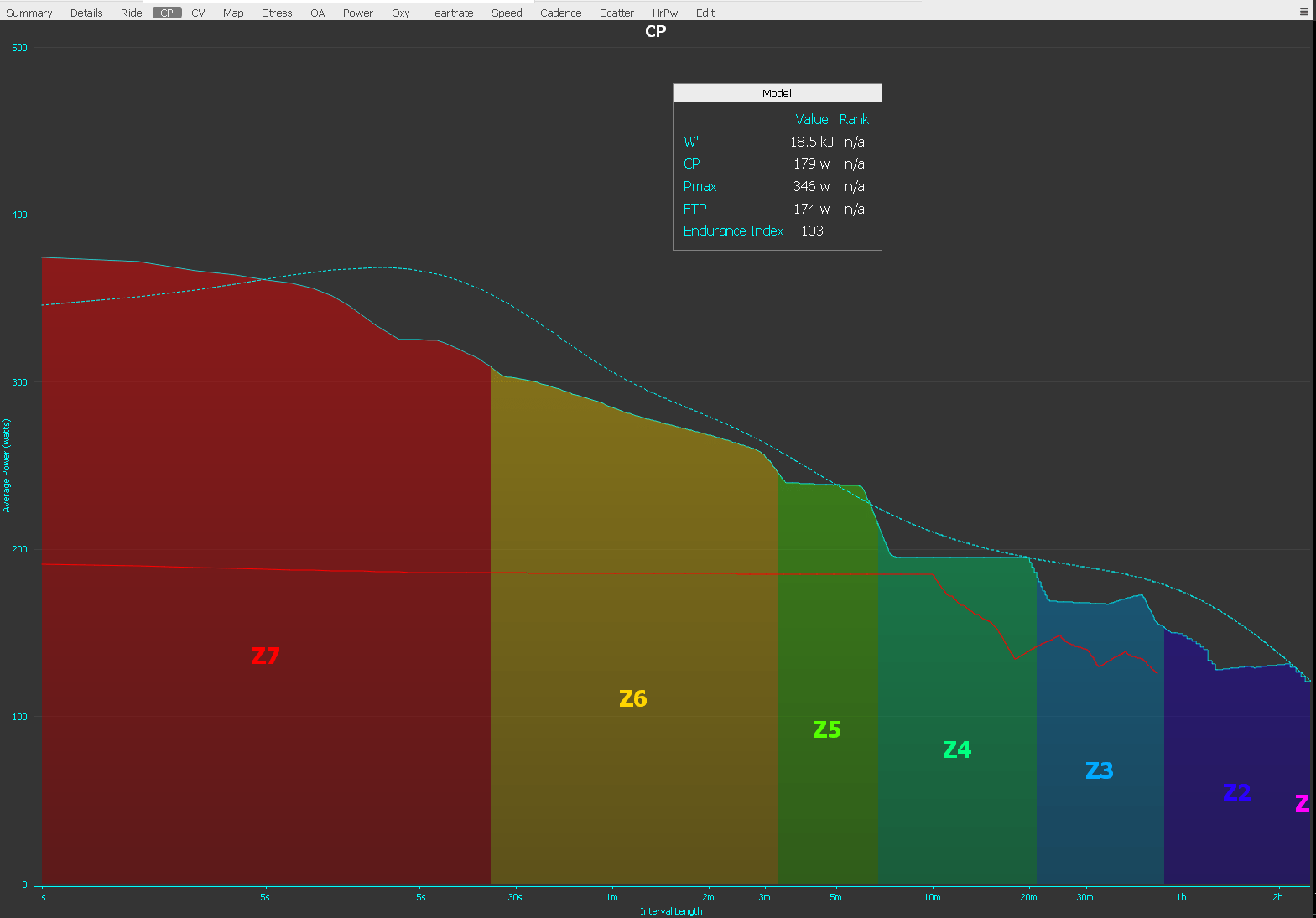
Task: Click the Pmax label in Model table
Action: tap(700, 186)
